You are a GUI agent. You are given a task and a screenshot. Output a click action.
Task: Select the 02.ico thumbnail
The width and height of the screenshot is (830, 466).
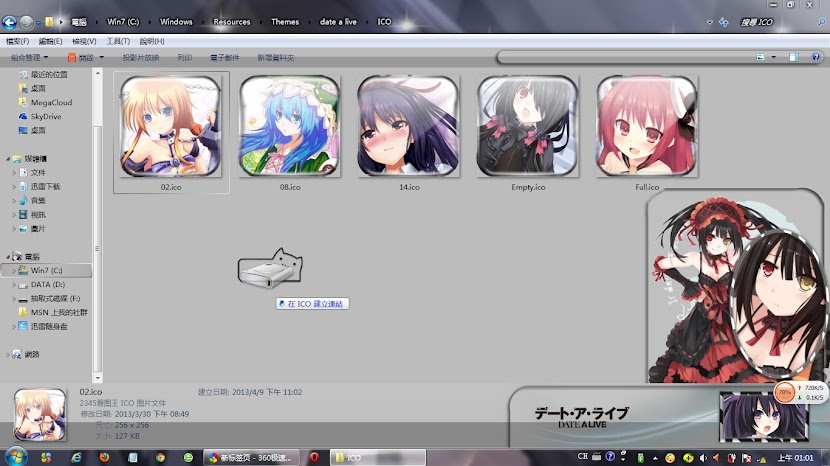click(171, 126)
